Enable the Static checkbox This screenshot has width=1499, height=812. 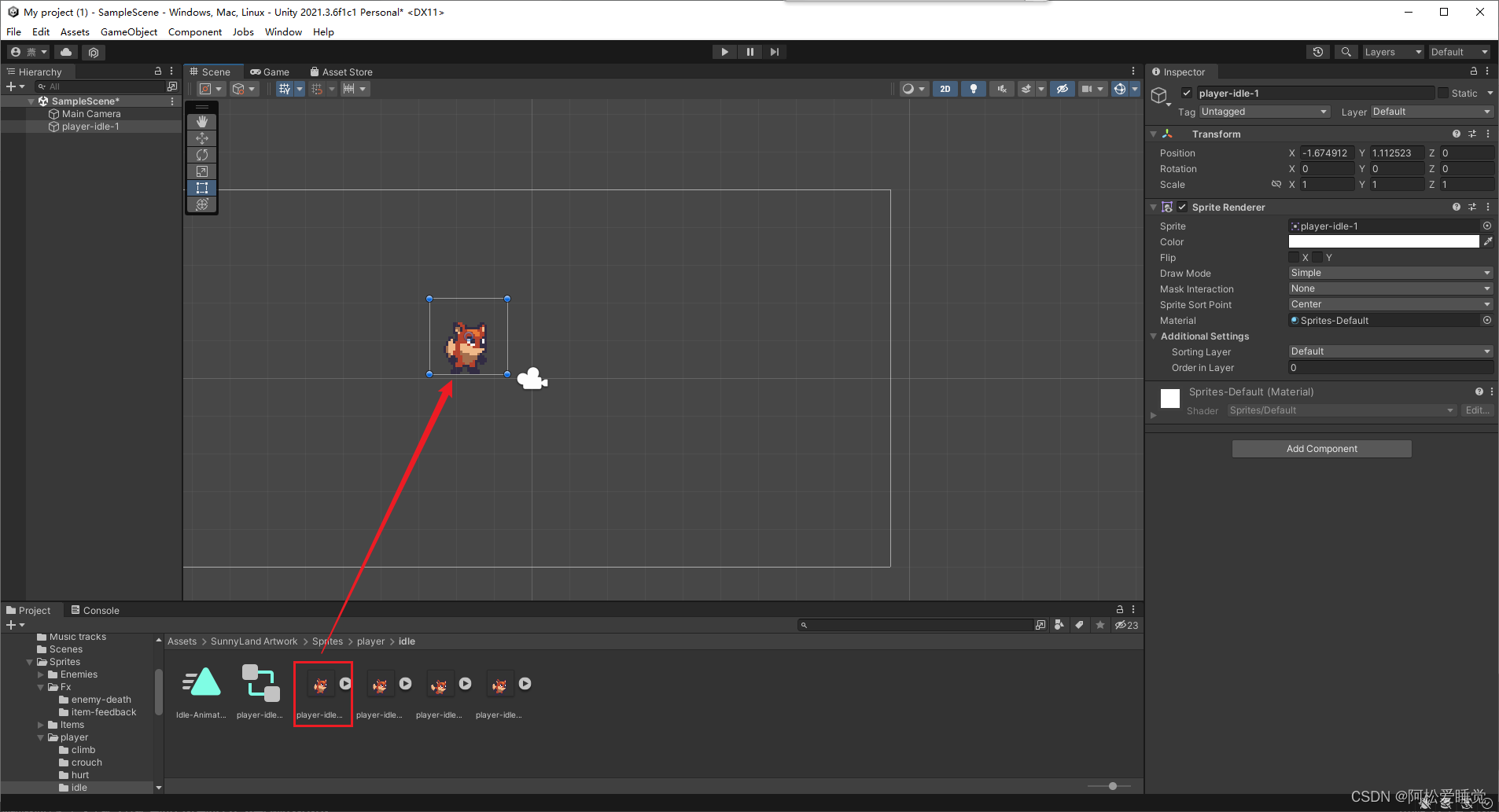click(1443, 94)
